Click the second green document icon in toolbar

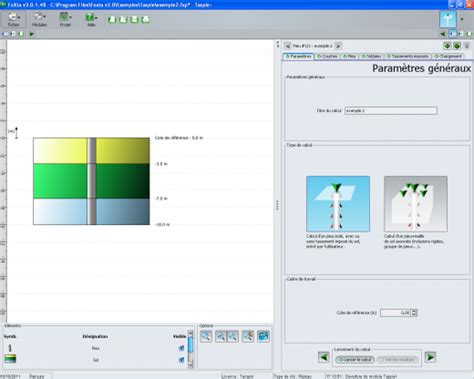(123, 19)
